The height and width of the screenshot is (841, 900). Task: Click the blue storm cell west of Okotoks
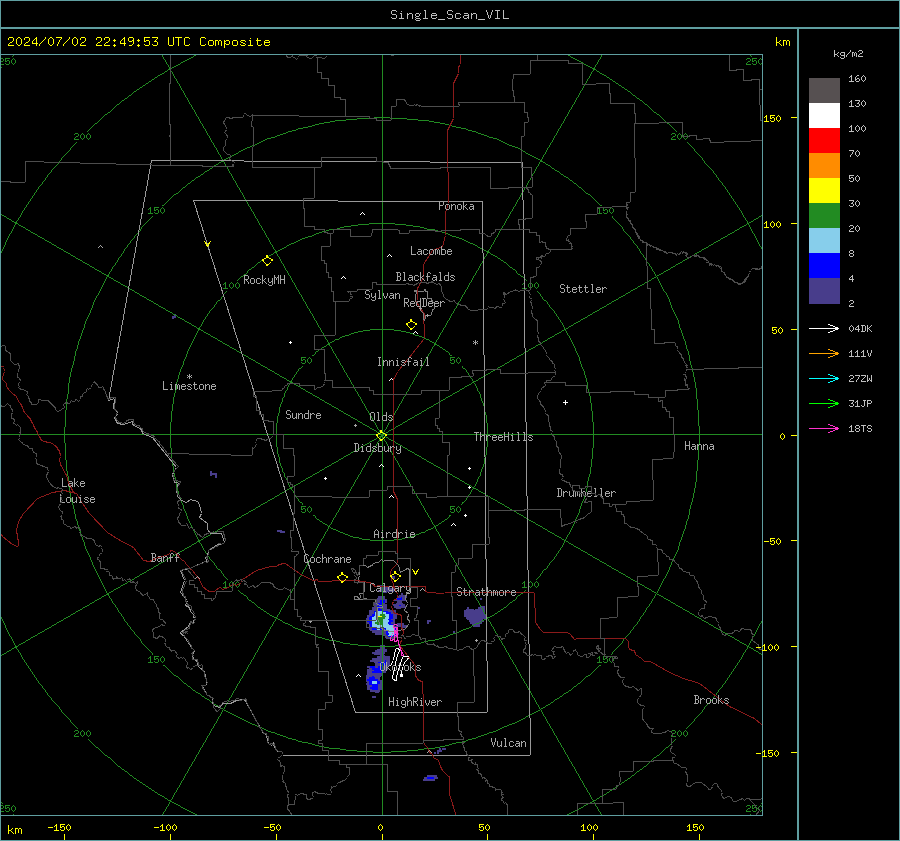pyautogui.click(x=374, y=681)
